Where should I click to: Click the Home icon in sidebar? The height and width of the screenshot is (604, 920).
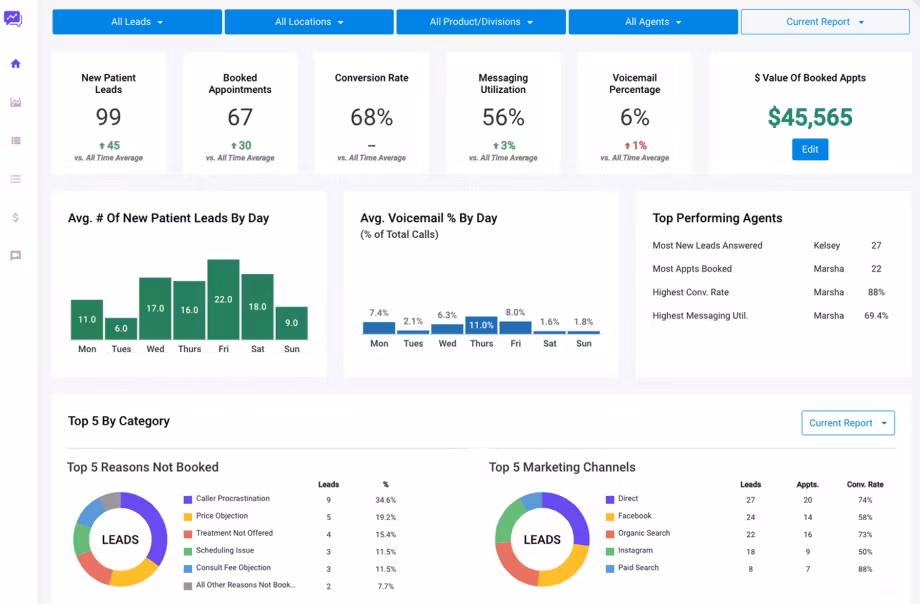16,63
